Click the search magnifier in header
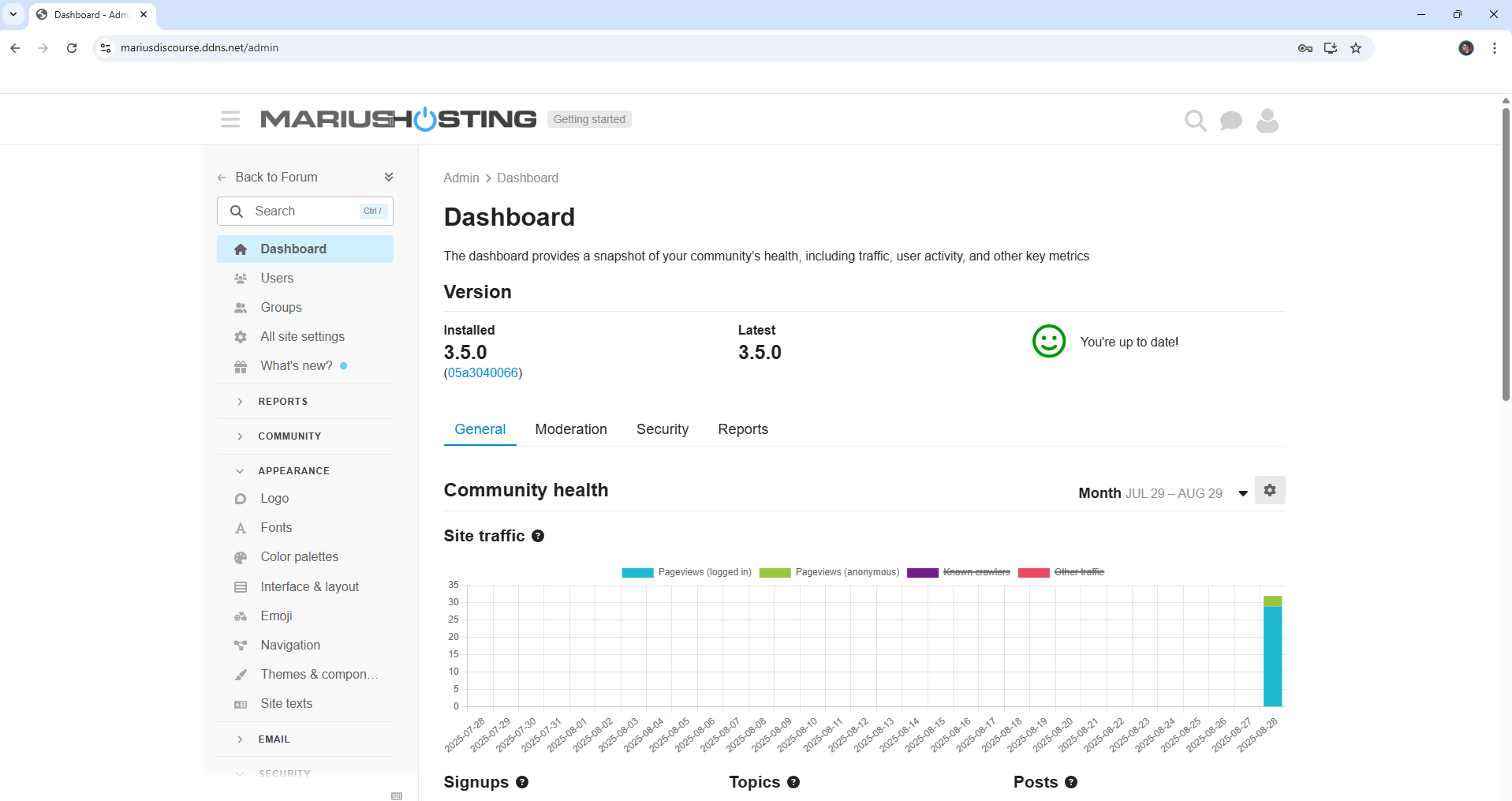This screenshot has height=801, width=1512. (x=1196, y=120)
